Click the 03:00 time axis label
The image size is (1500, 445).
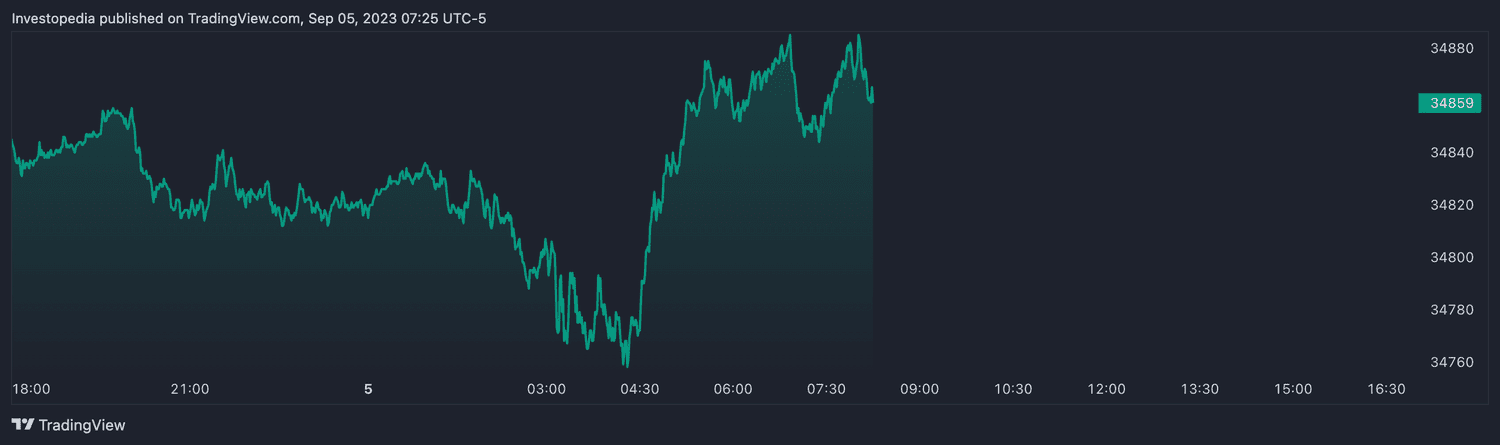coord(546,388)
